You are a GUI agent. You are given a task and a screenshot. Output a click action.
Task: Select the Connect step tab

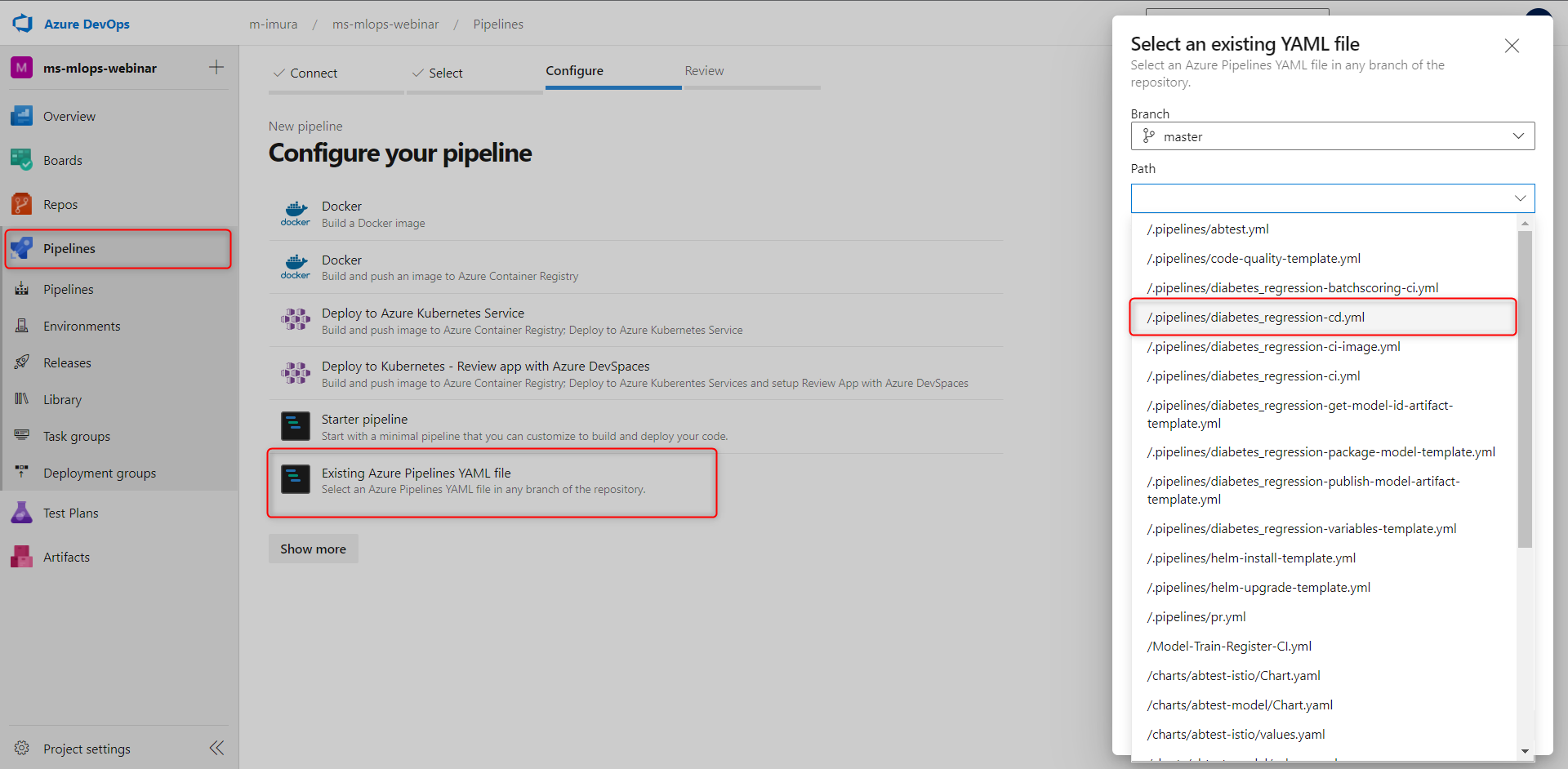coord(336,73)
